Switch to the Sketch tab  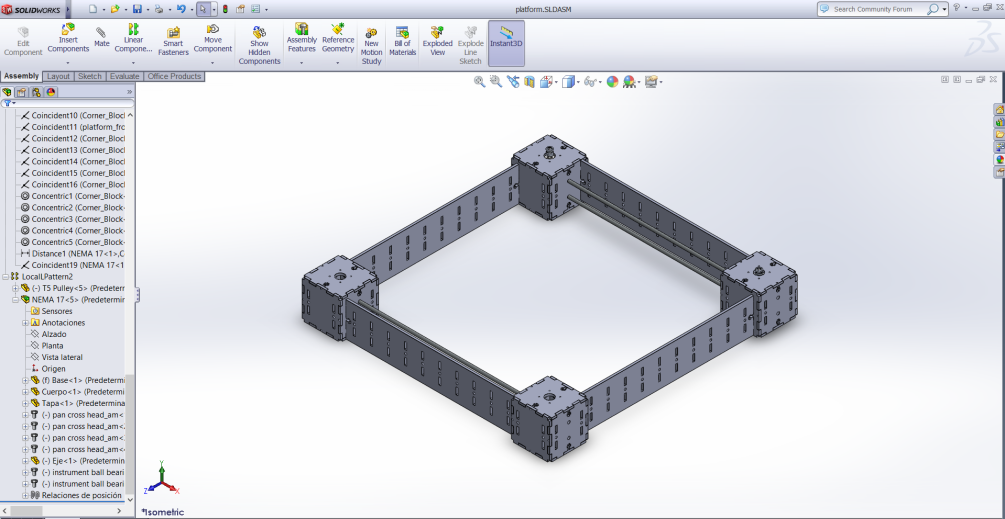point(90,76)
